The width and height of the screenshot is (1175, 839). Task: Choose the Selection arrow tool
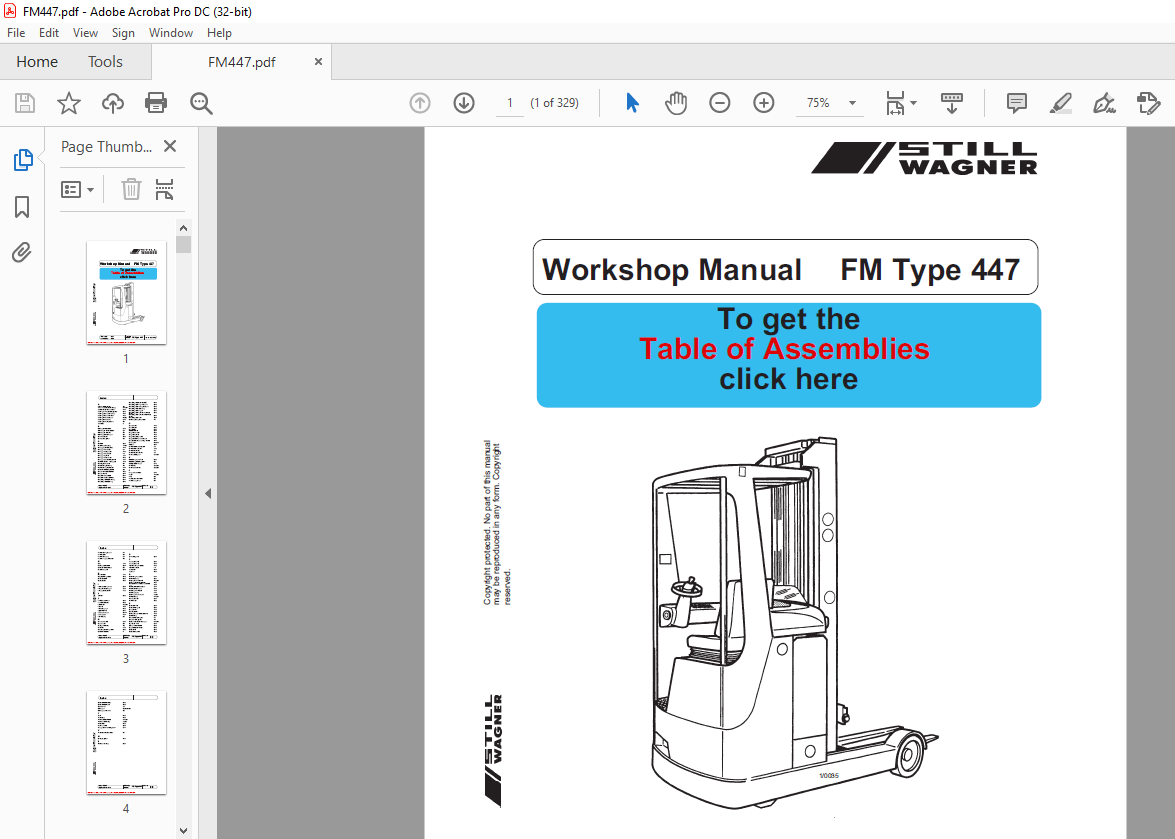[x=632, y=103]
